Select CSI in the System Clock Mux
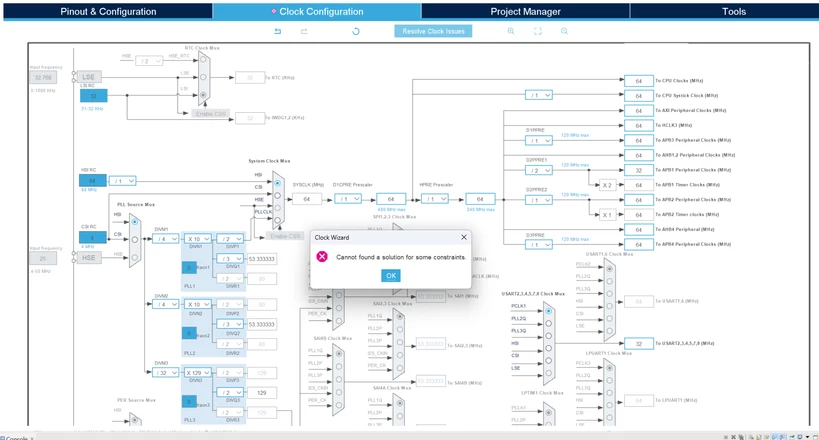 [x=277, y=195]
